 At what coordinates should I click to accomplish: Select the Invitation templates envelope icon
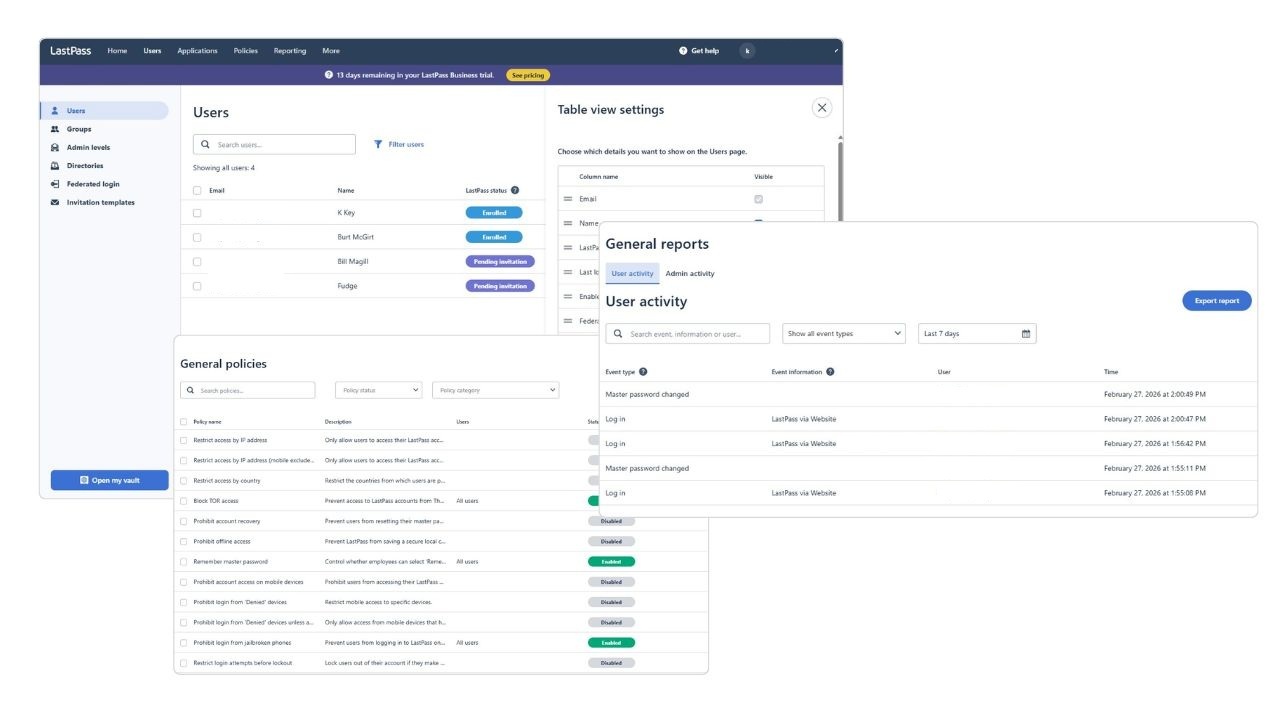(55, 202)
